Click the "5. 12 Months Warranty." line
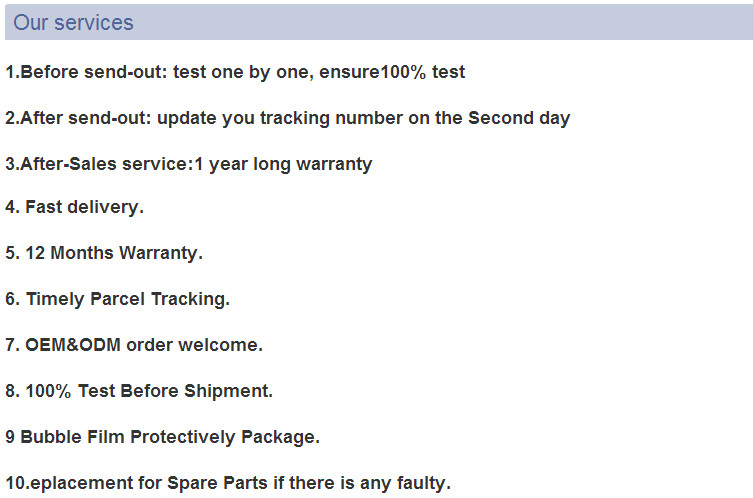 [104, 253]
